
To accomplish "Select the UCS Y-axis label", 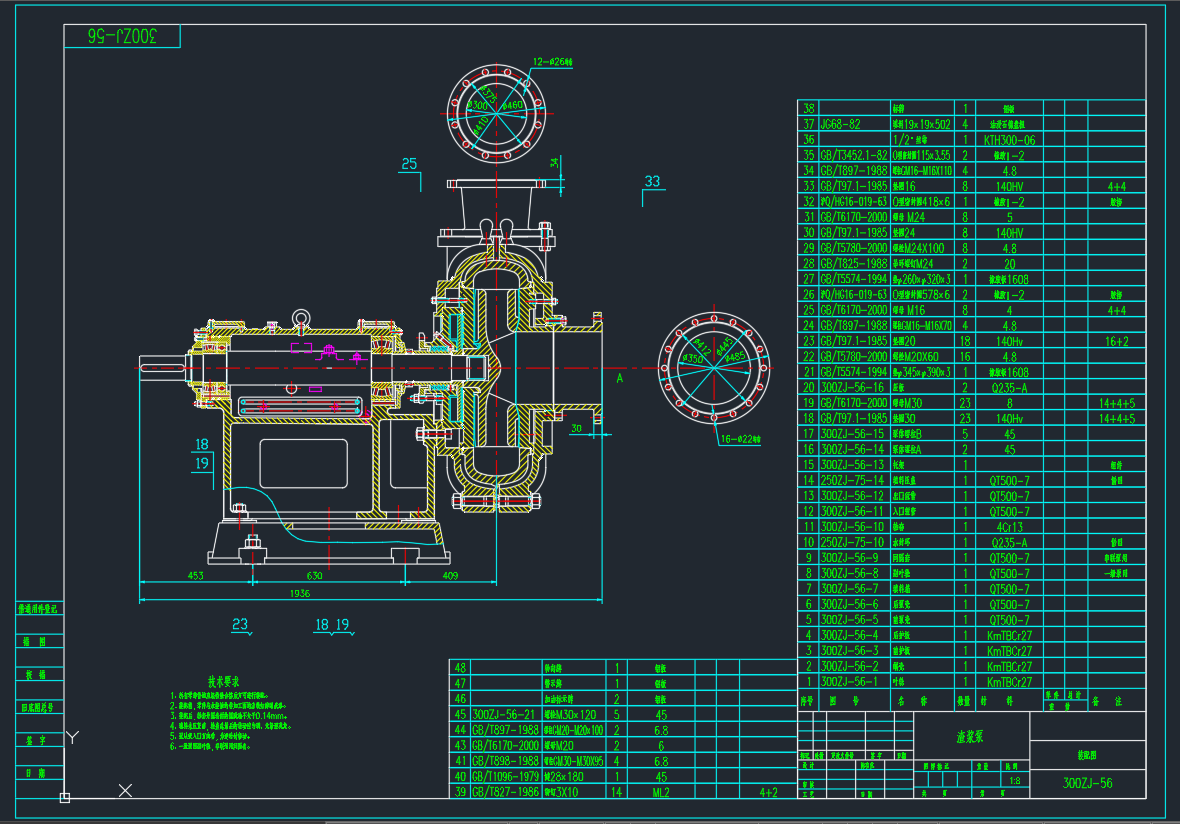I will point(71,738).
